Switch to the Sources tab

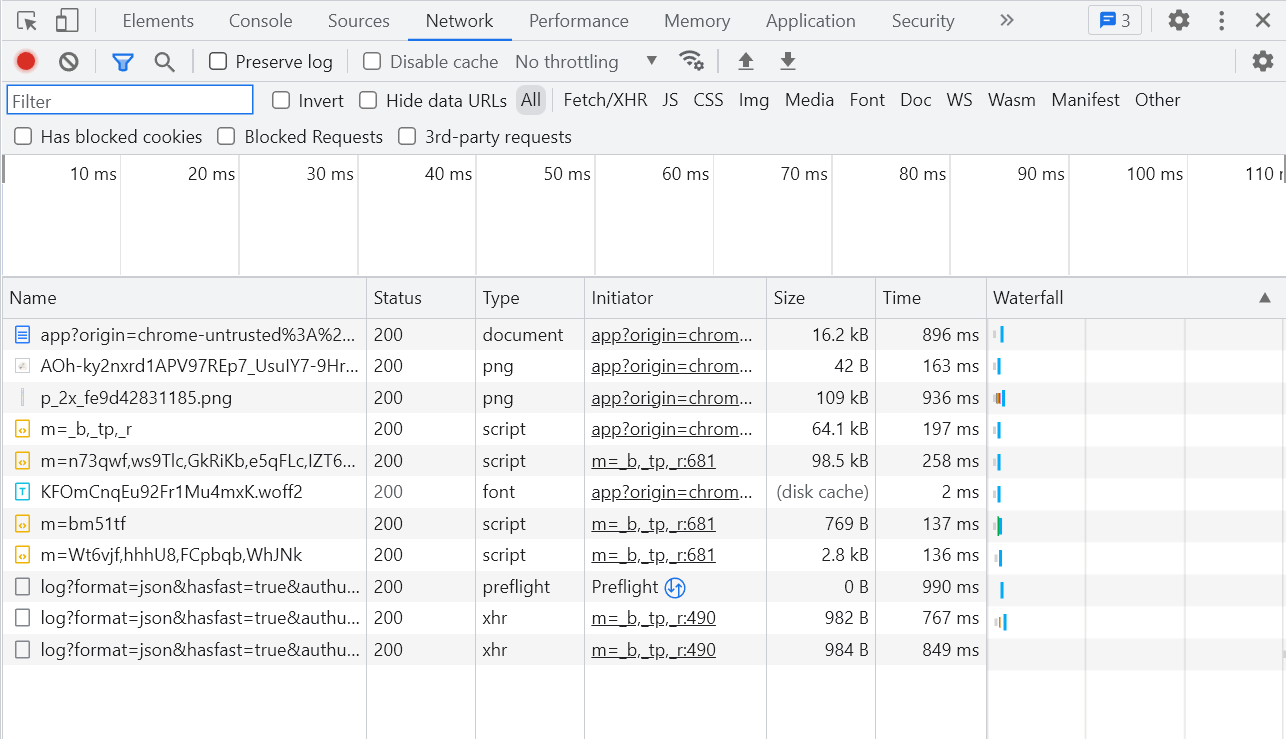tap(359, 20)
